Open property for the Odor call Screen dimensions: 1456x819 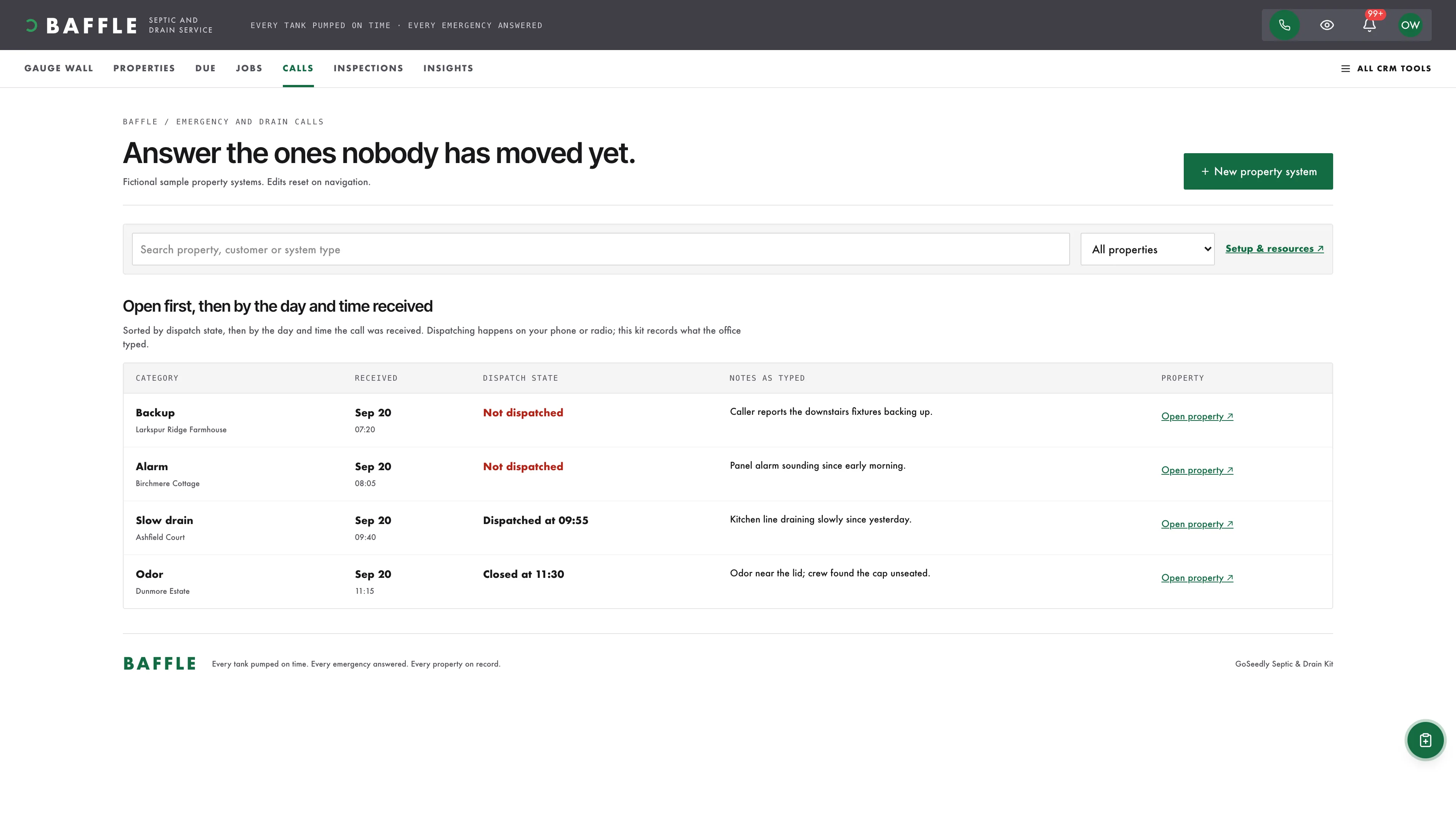coord(1197,577)
